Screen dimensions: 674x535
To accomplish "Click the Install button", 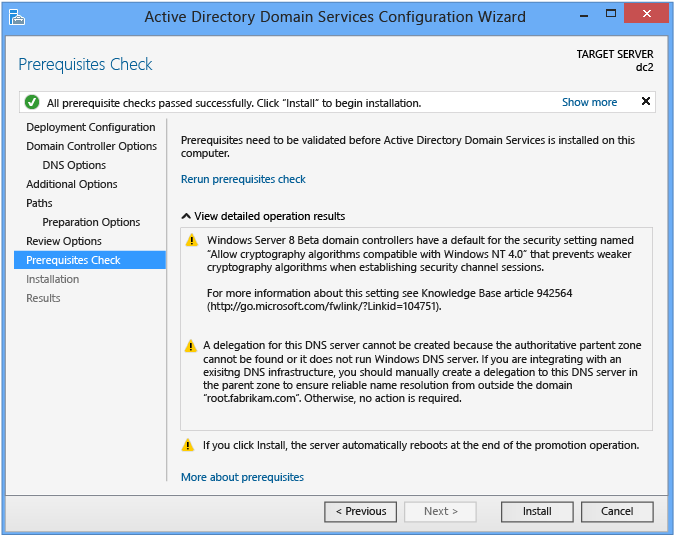I will pyautogui.click(x=537, y=511).
